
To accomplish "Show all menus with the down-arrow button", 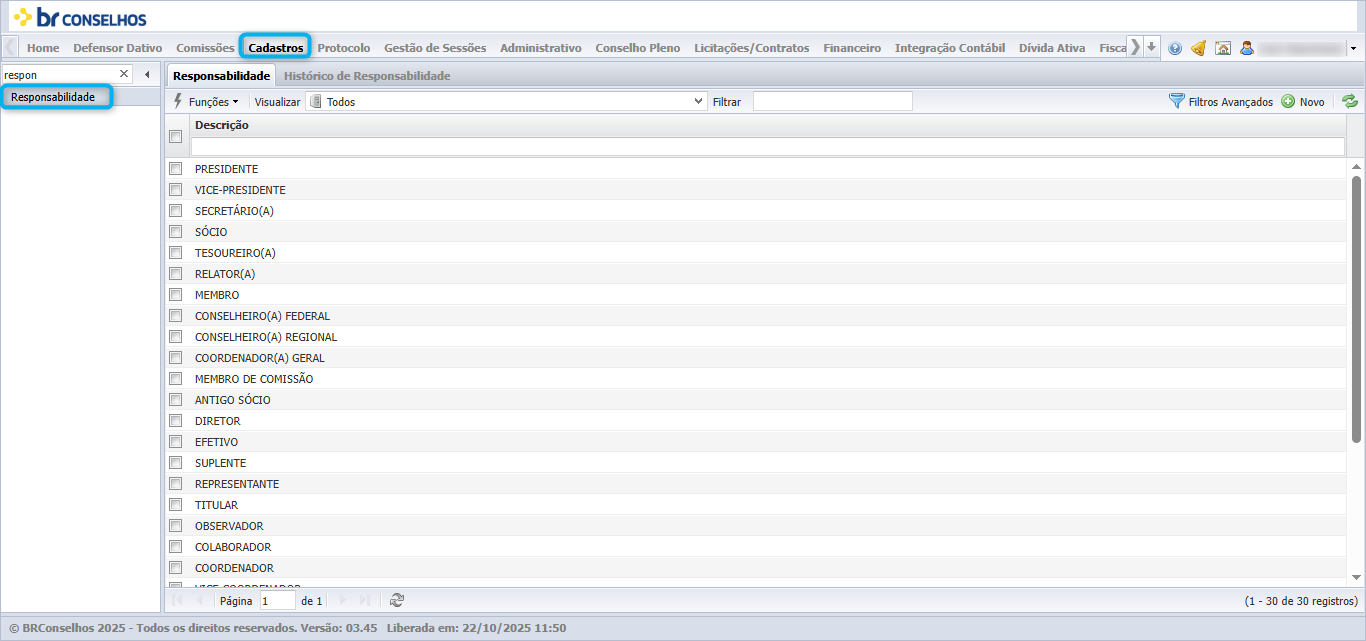I will point(1152,47).
